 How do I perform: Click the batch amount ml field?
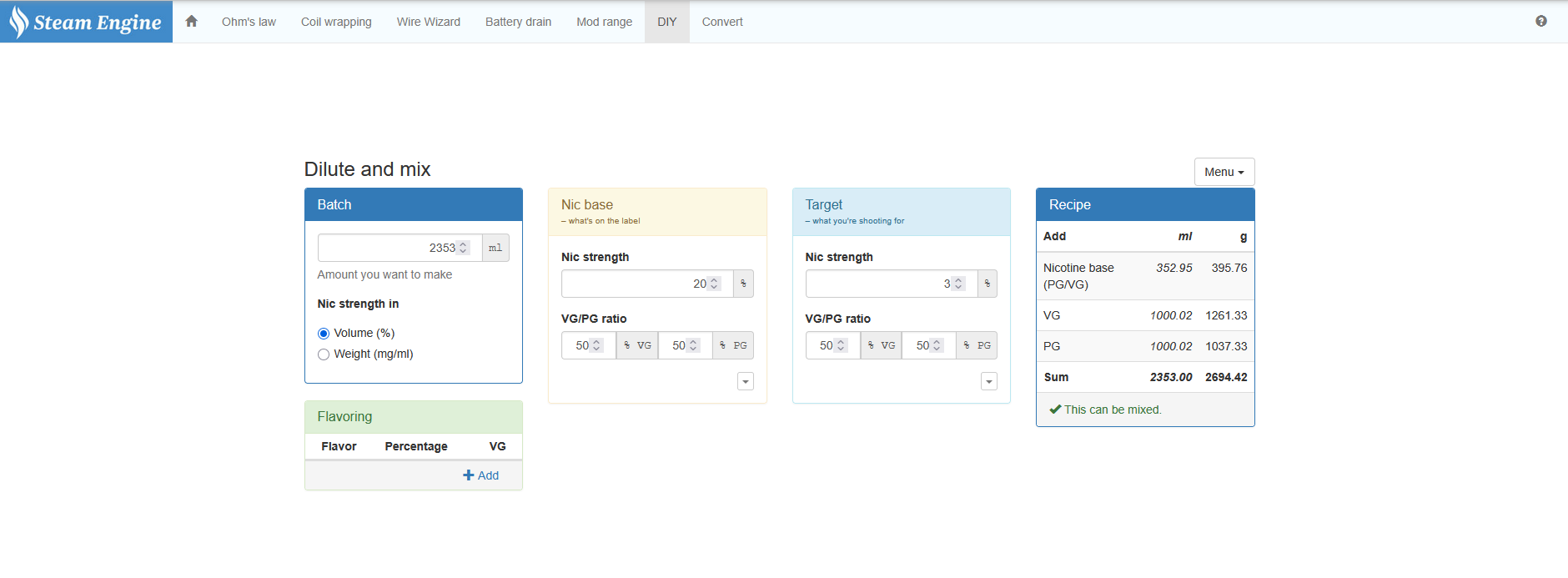(388, 248)
